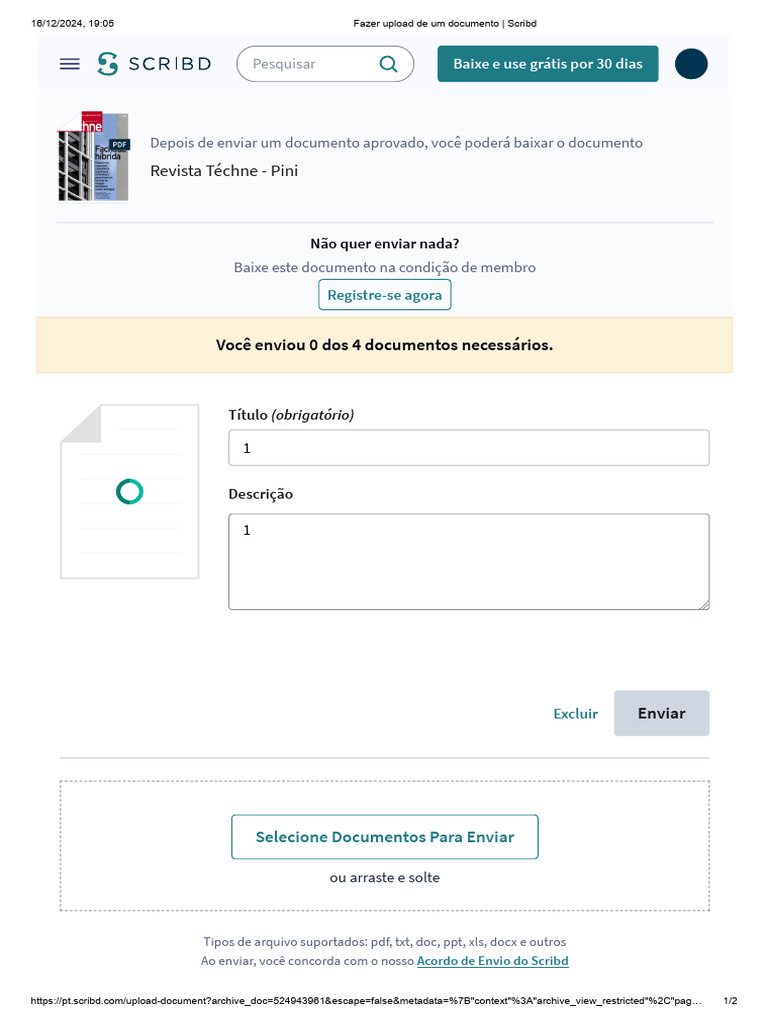The image size is (768, 1024).
Task: Click the yellow '0 dos 4 documentos' banner
Action: (384, 345)
